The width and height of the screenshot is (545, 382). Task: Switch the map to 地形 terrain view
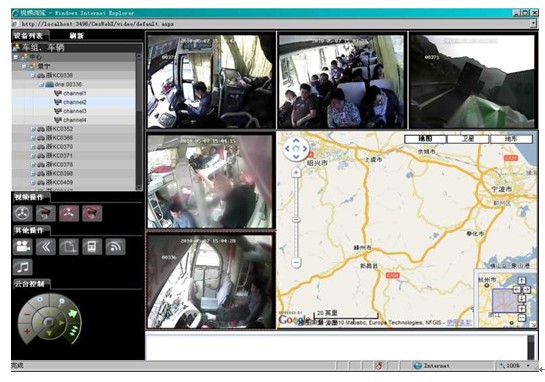coord(511,139)
